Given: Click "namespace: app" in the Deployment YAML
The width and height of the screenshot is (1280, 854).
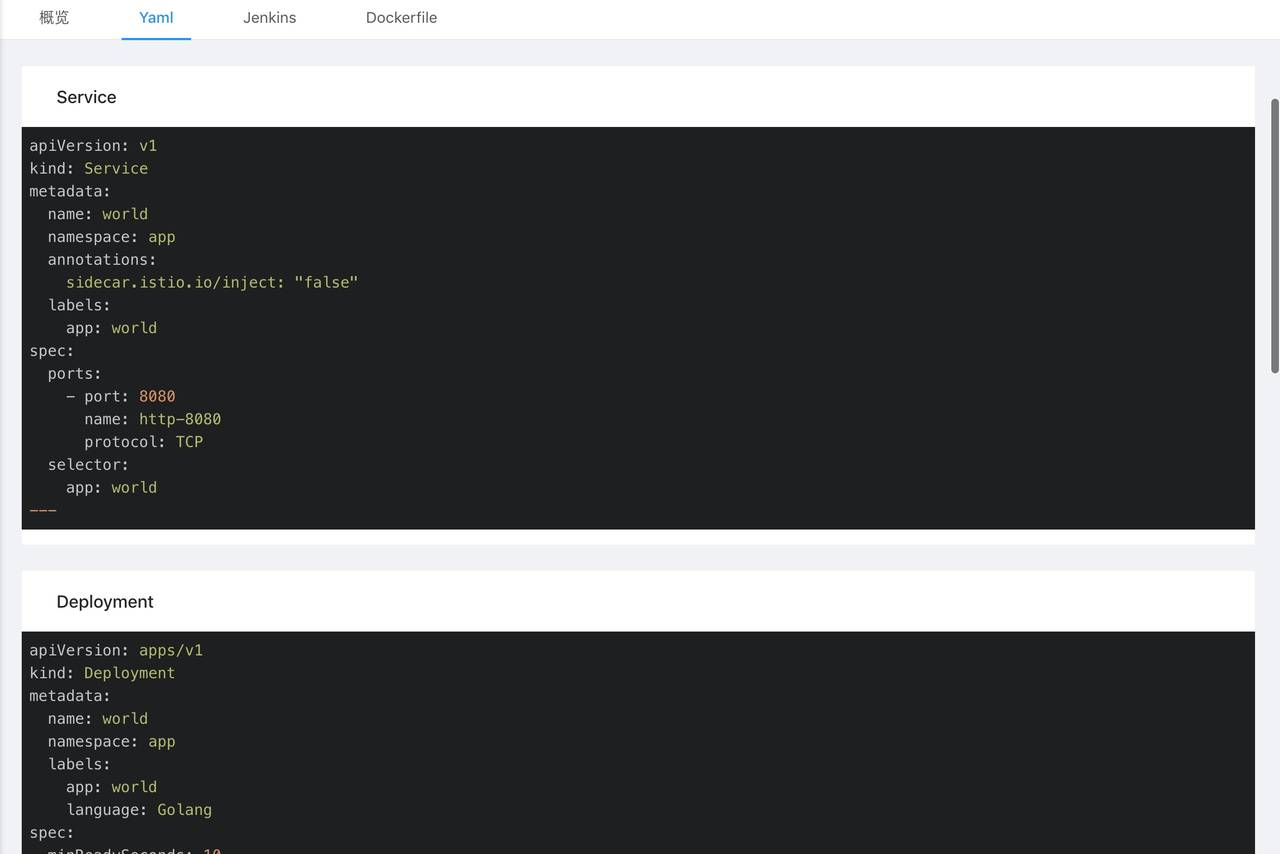Looking at the screenshot, I should [111, 742].
